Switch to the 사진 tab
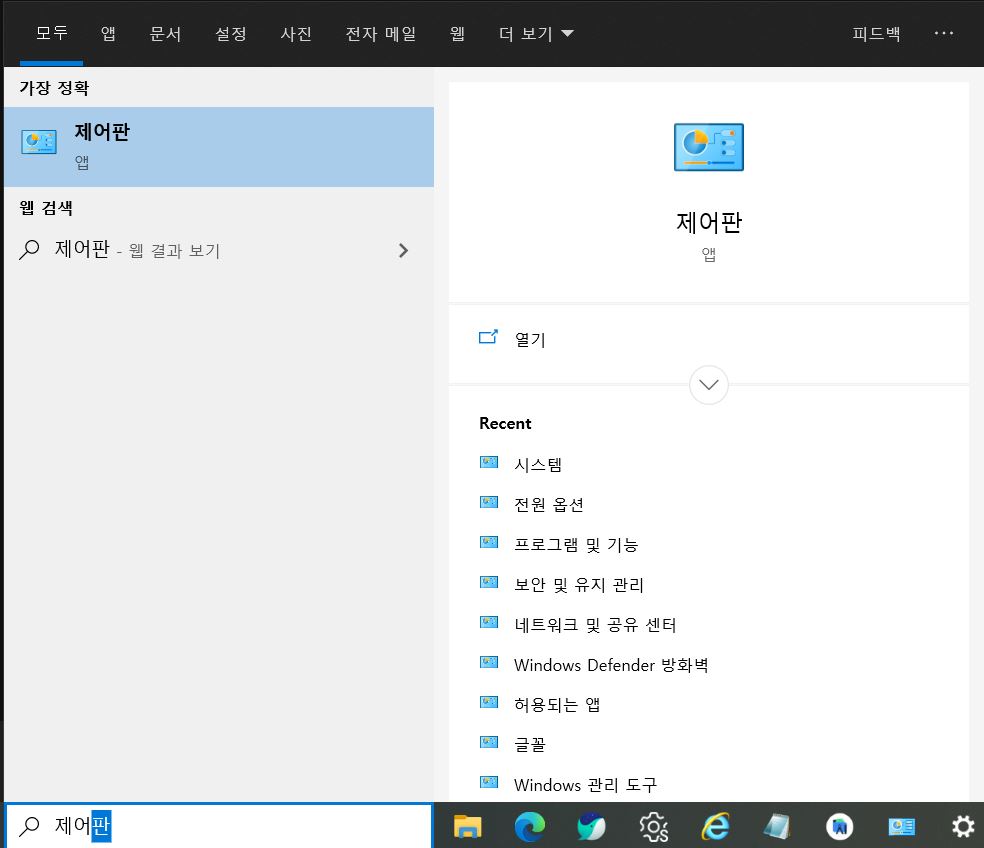 (x=296, y=33)
